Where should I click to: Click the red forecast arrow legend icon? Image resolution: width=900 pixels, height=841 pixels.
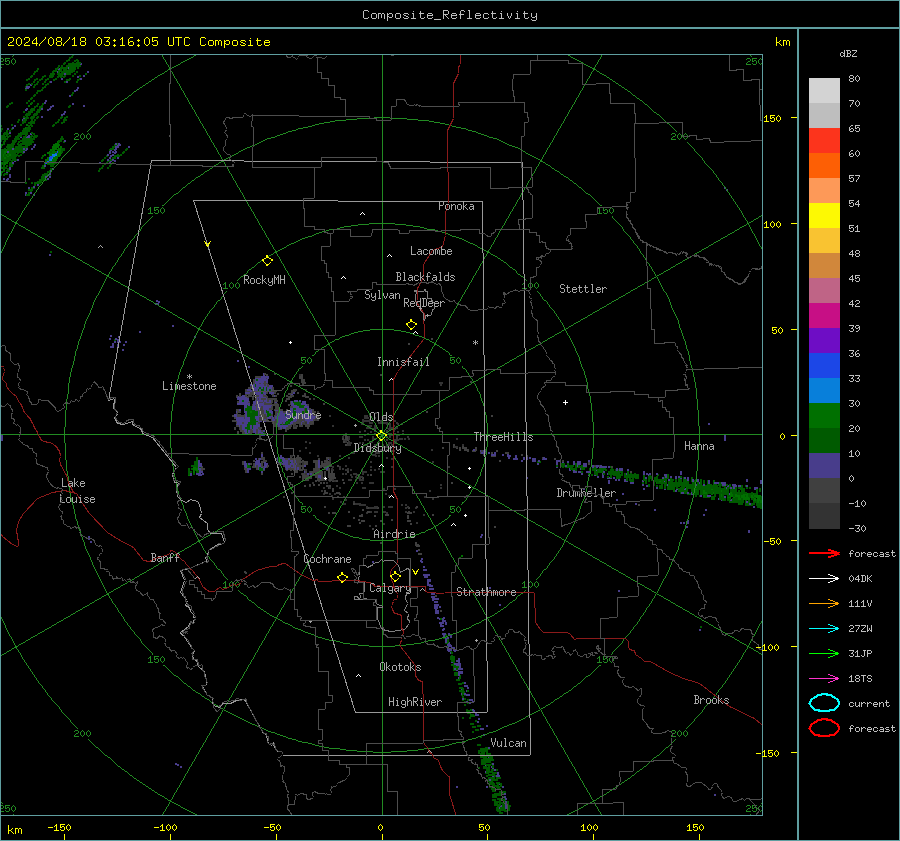[824, 553]
